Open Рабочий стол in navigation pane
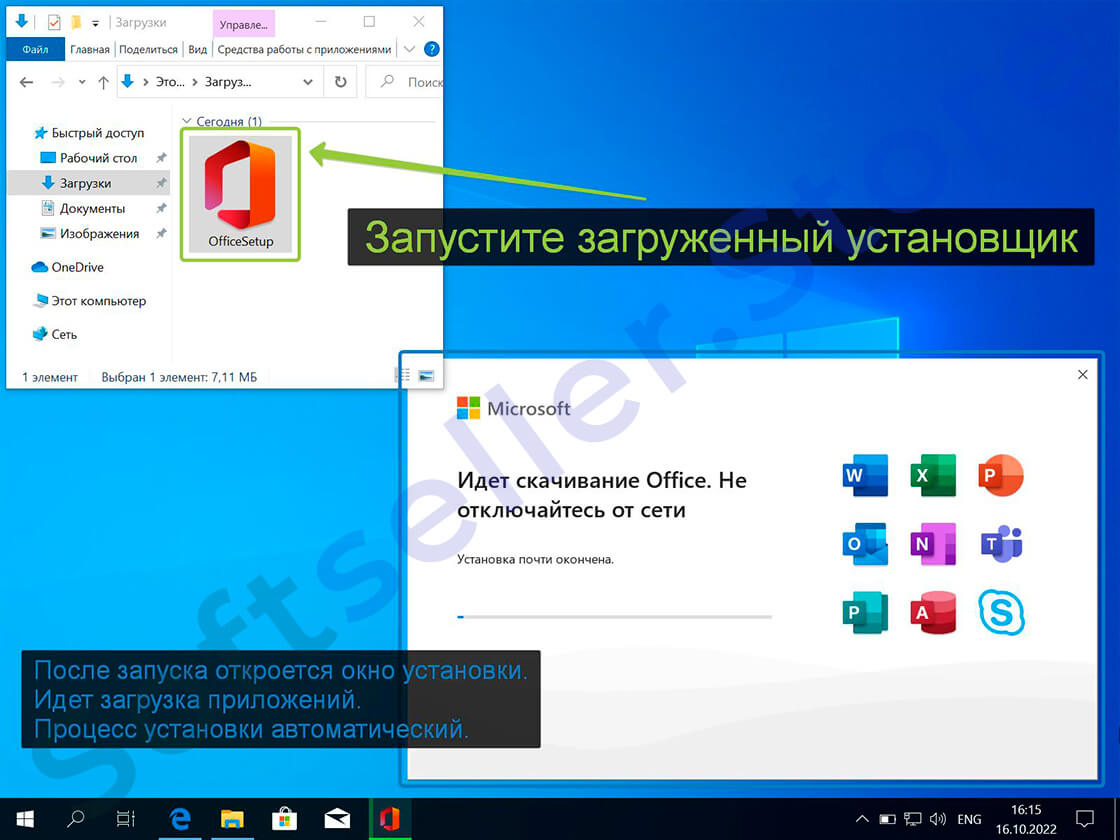This screenshot has height=840, width=1120. pos(89,158)
